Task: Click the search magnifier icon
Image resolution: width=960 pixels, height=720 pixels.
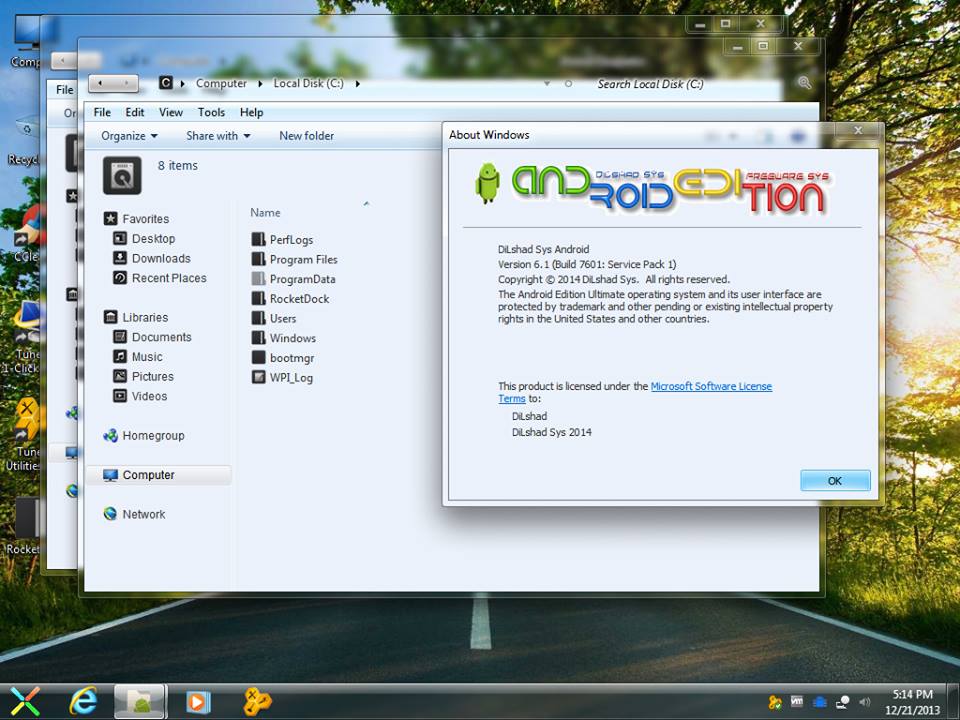Action: click(804, 82)
